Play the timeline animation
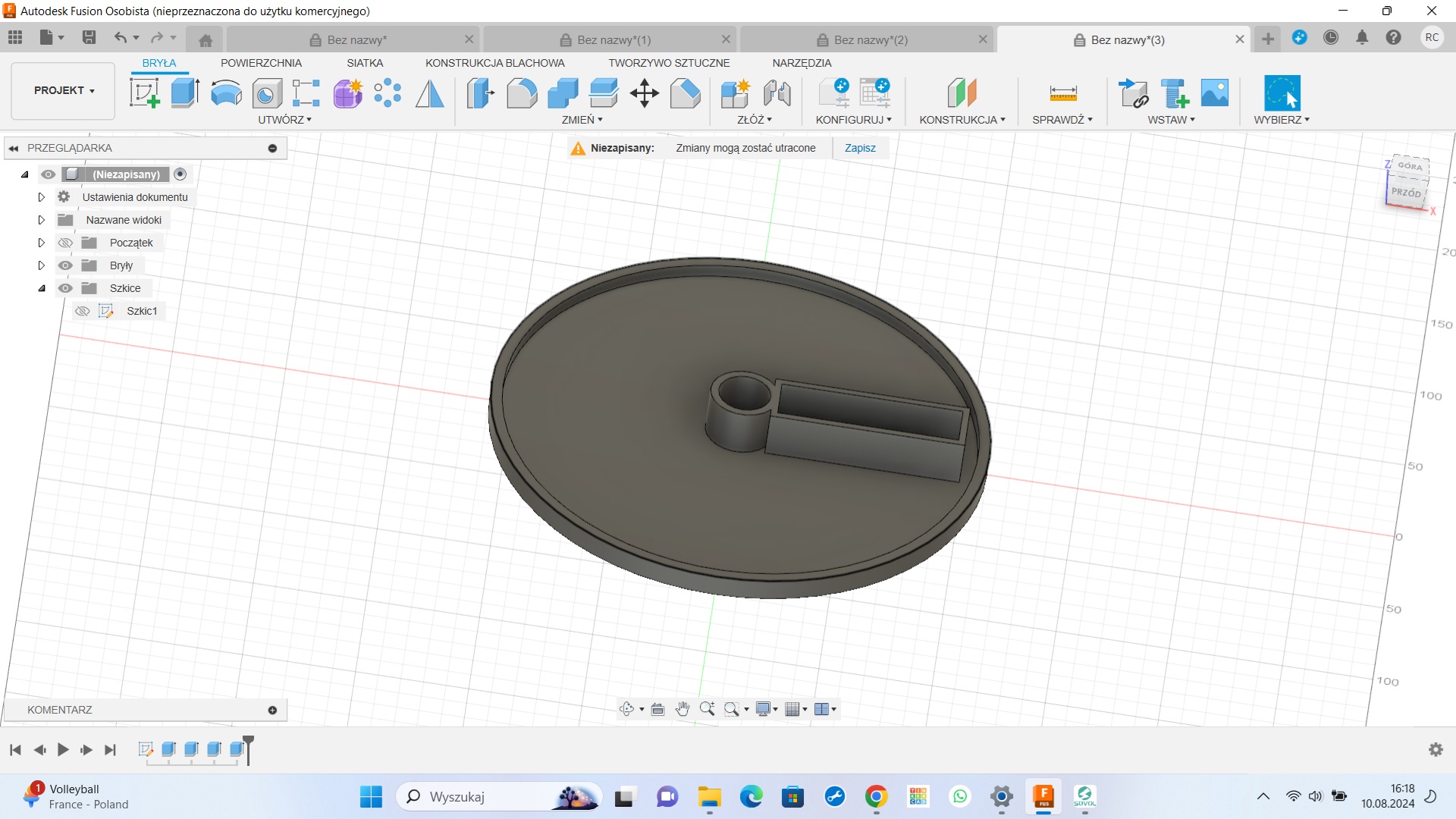 point(63,750)
